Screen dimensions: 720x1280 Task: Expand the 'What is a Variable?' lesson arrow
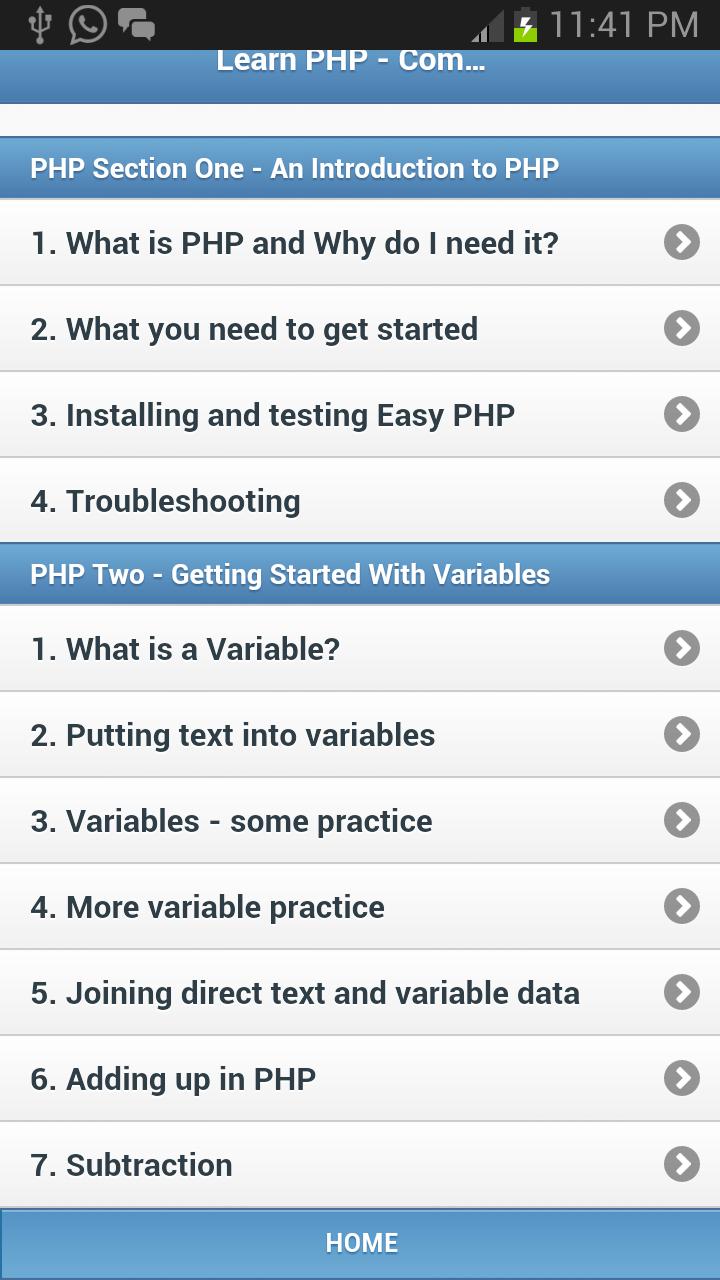pos(681,648)
